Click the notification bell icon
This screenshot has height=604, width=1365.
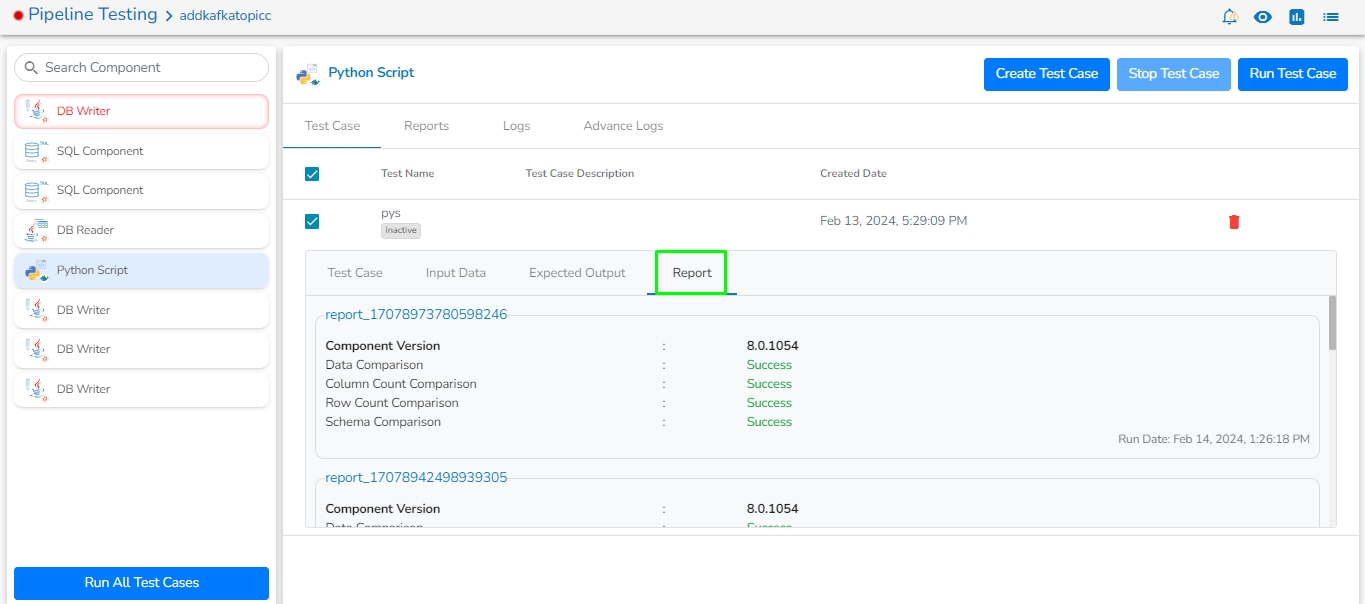pyautogui.click(x=1230, y=17)
